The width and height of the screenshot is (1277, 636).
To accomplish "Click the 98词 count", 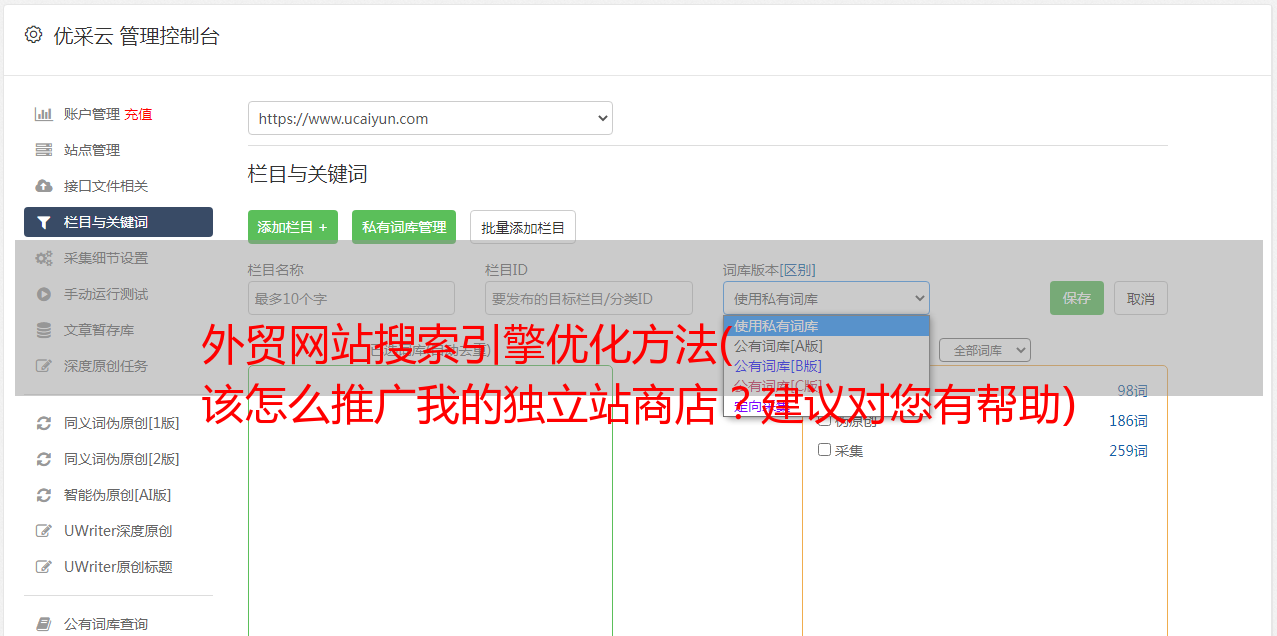I will (1132, 391).
